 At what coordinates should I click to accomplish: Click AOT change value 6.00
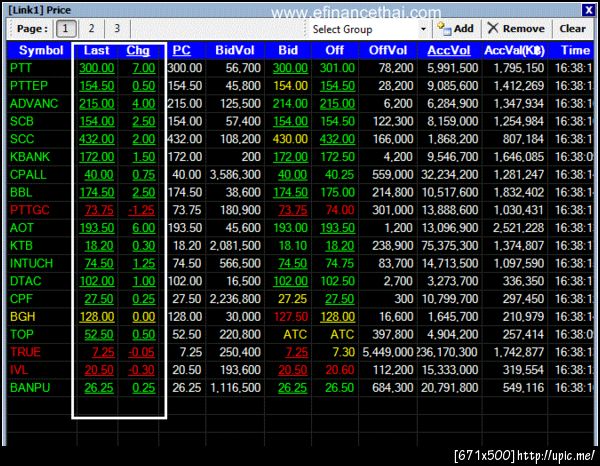[x=143, y=228]
